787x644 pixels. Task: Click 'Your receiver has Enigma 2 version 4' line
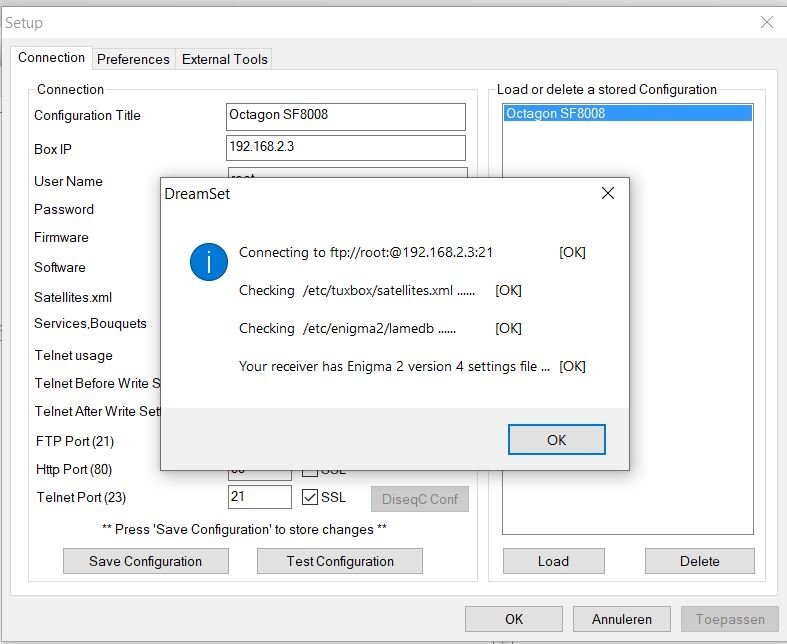pyautogui.click(x=395, y=366)
